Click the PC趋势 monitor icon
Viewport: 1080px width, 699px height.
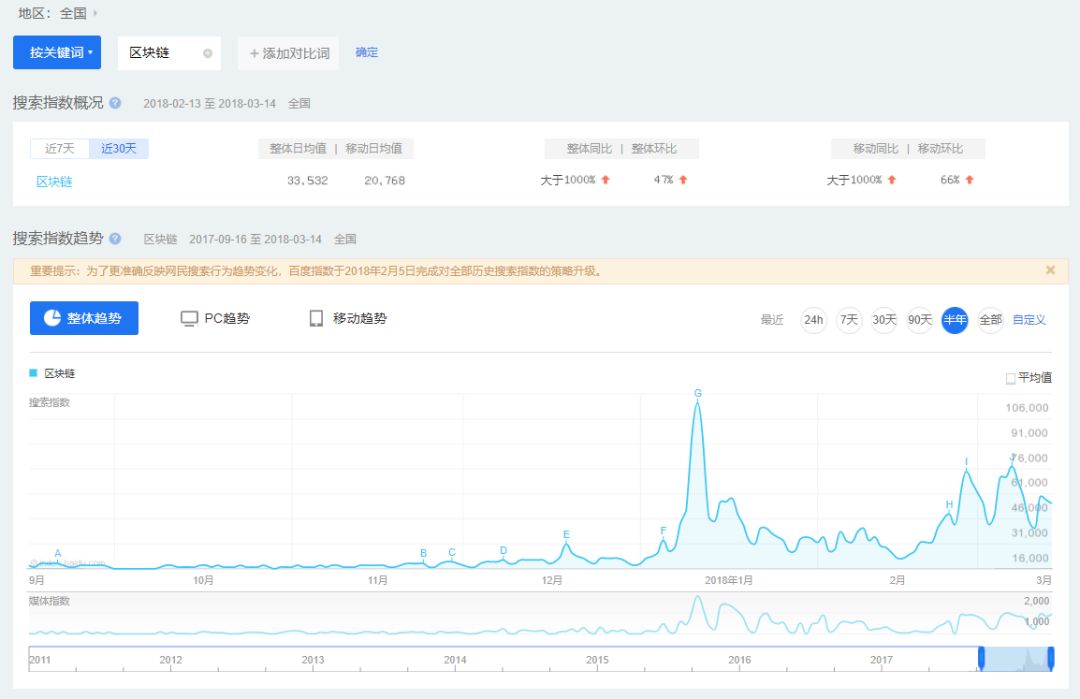pos(189,318)
